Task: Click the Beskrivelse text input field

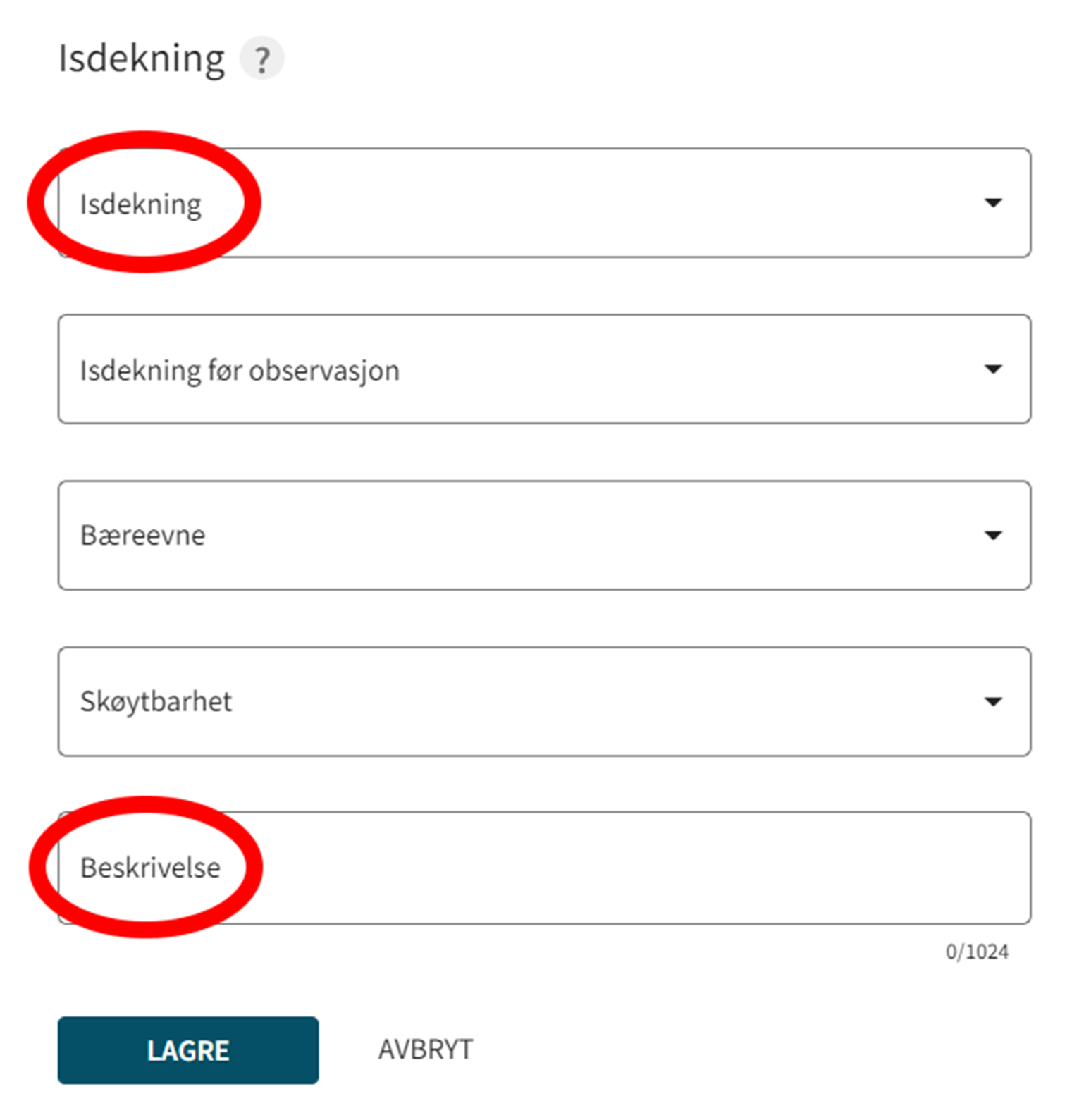Action: pyautogui.click(x=544, y=868)
